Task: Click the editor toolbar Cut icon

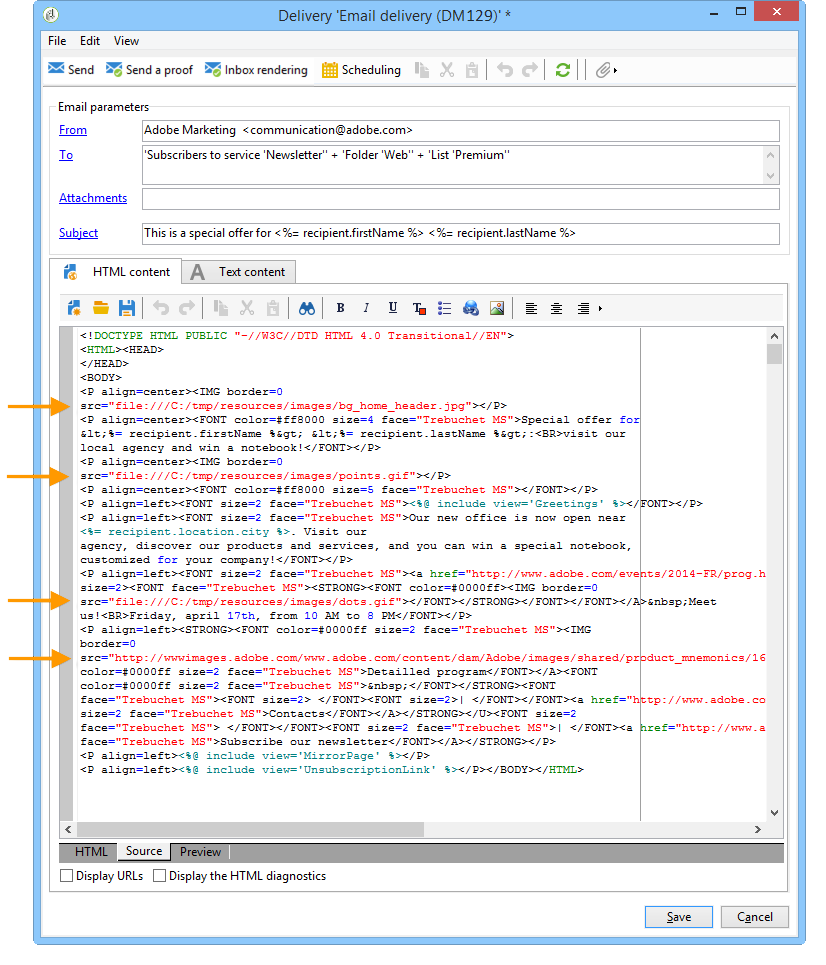Action: [x=247, y=308]
